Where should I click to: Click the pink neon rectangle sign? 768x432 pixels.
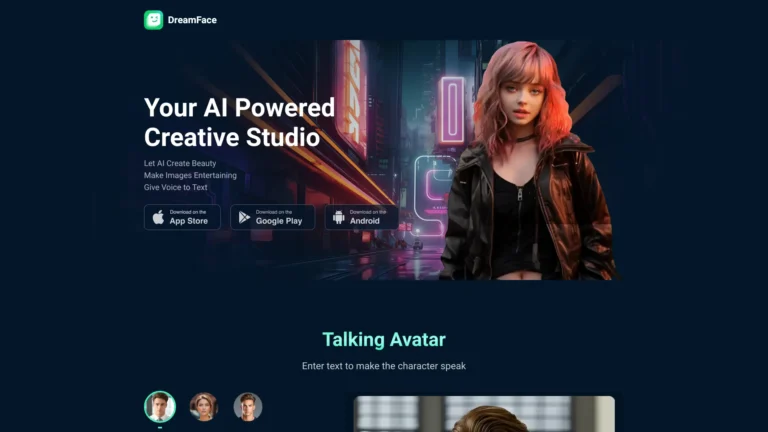tap(452, 110)
